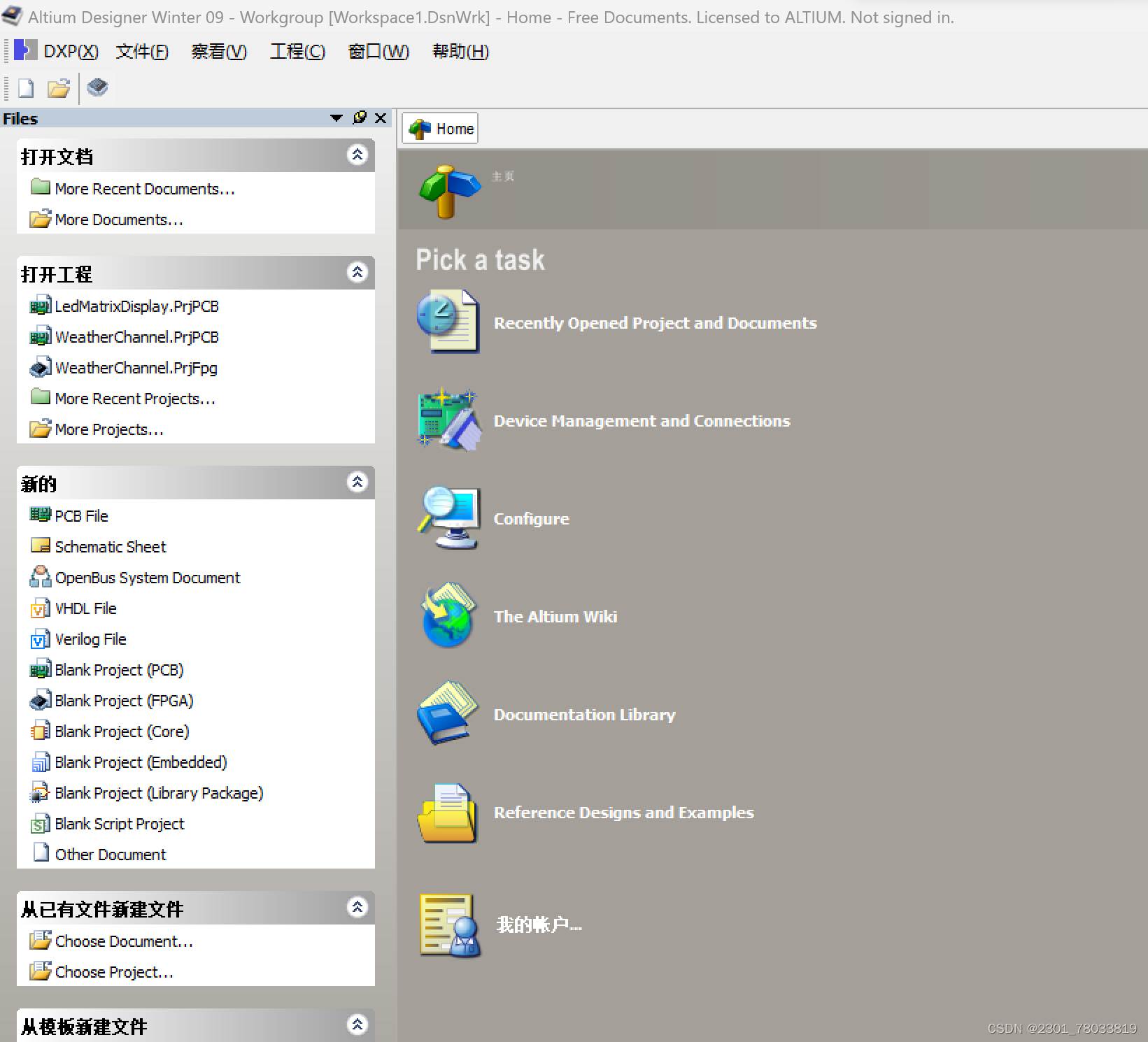The height and width of the screenshot is (1042, 1148).
Task: Open the DXP(X) menu
Action: tap(71, 51)
